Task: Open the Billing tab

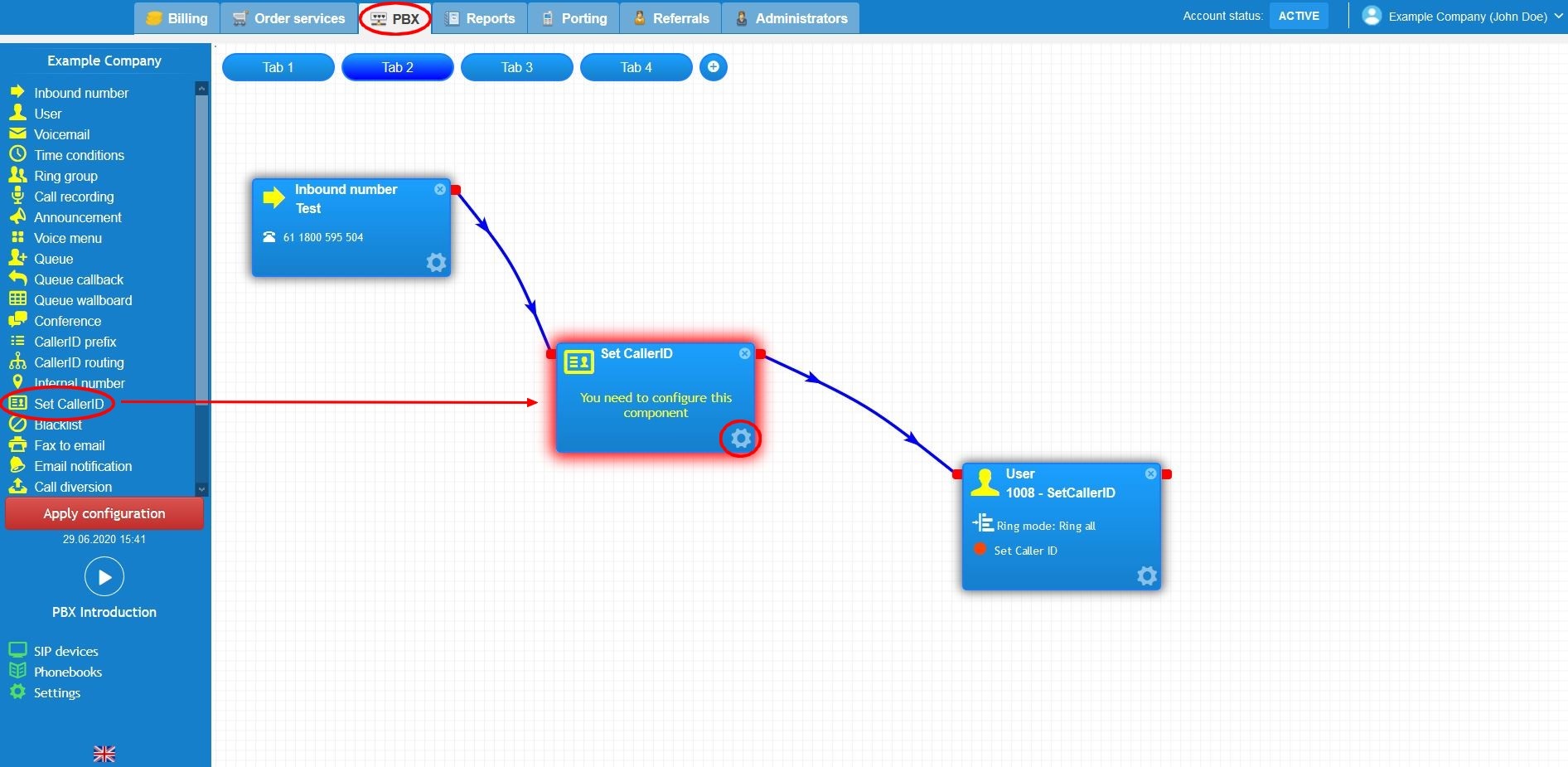Action: point(177,18)
